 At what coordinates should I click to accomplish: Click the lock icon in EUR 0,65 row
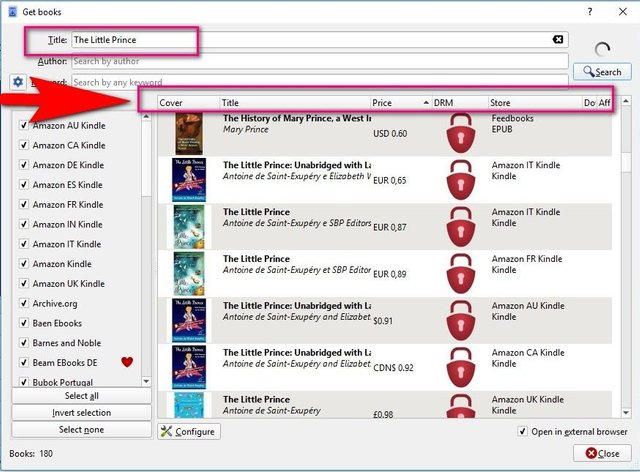pos(461,180)
